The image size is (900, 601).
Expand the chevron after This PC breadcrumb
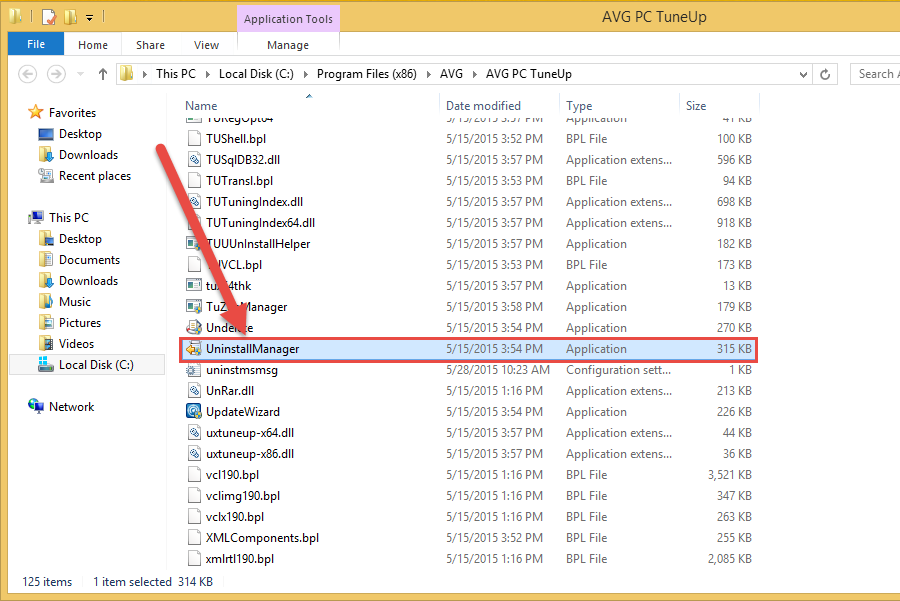point(207,74)
